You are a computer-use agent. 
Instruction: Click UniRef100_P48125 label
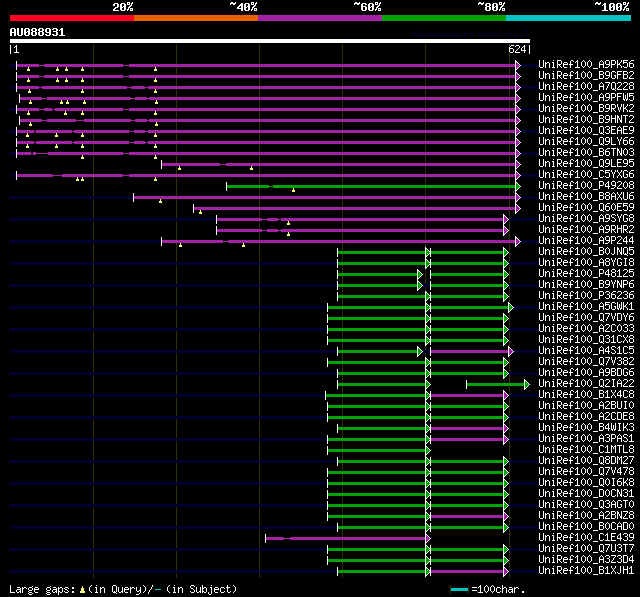pyautogui.click(x=586, y=274)
